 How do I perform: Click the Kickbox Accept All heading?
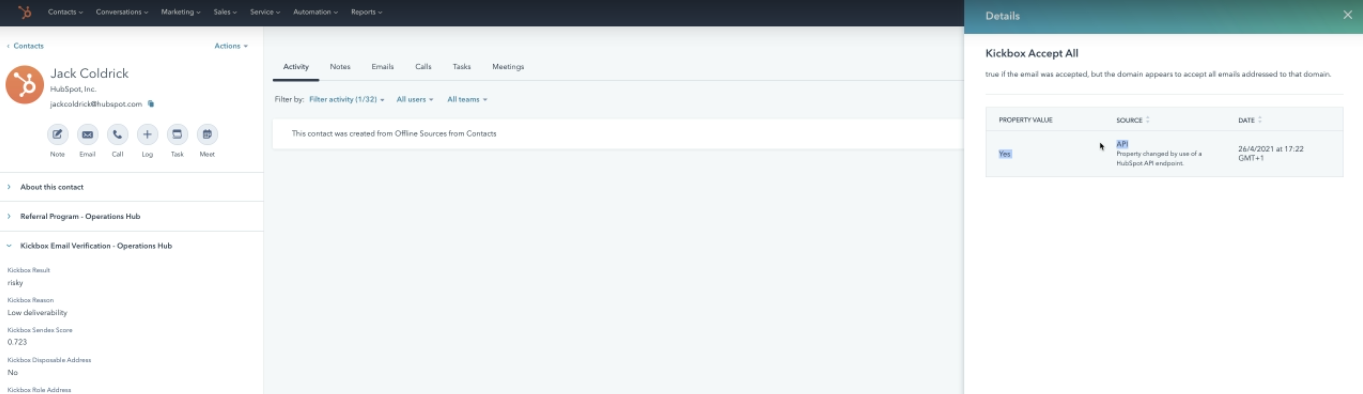pyautogui.click(x=1032, y=53)
